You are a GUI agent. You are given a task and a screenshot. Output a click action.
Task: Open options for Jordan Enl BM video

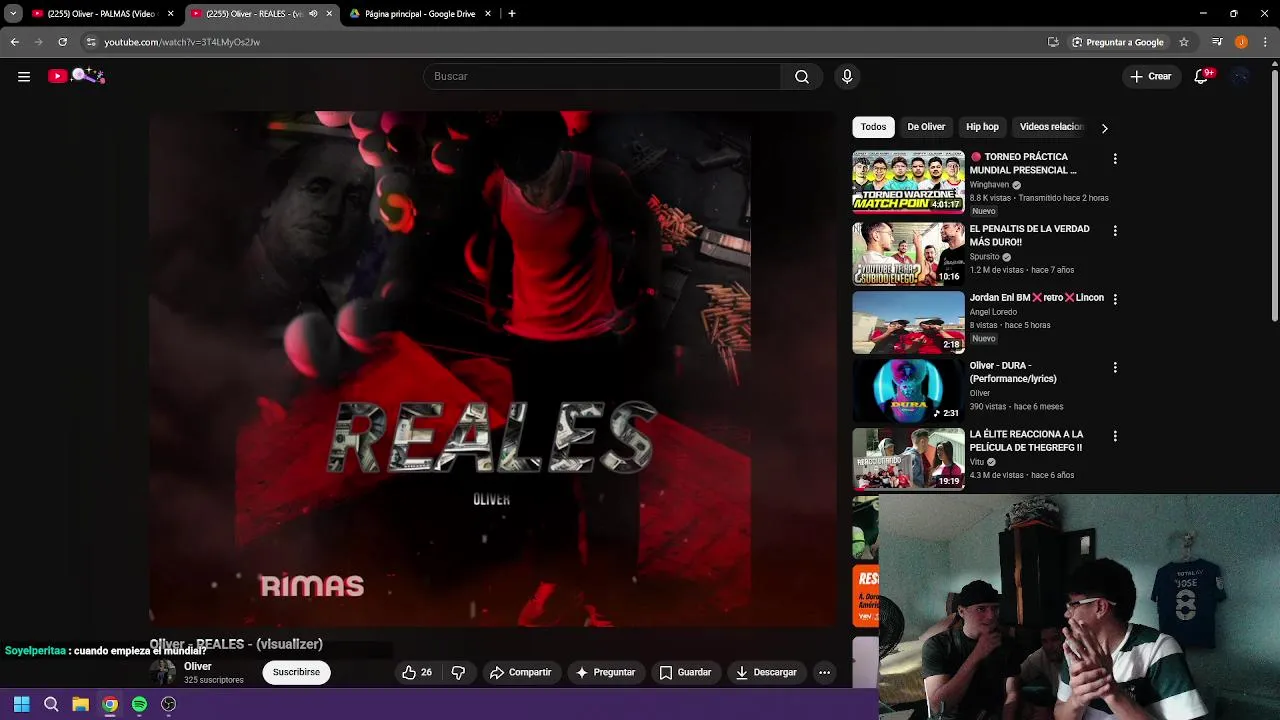pyautogui.click(x=1115, y=299)
